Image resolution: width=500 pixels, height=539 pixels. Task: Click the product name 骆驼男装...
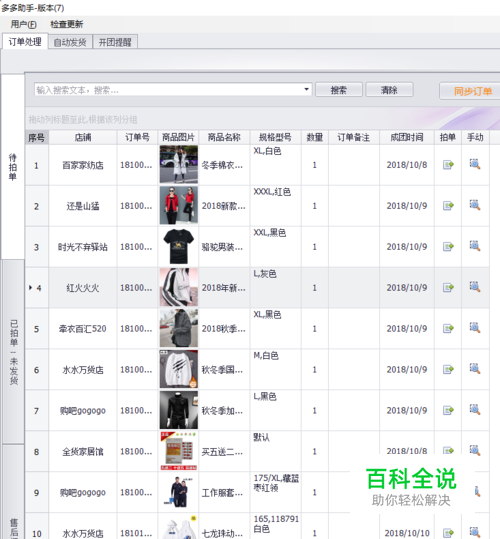pos(222,247)
